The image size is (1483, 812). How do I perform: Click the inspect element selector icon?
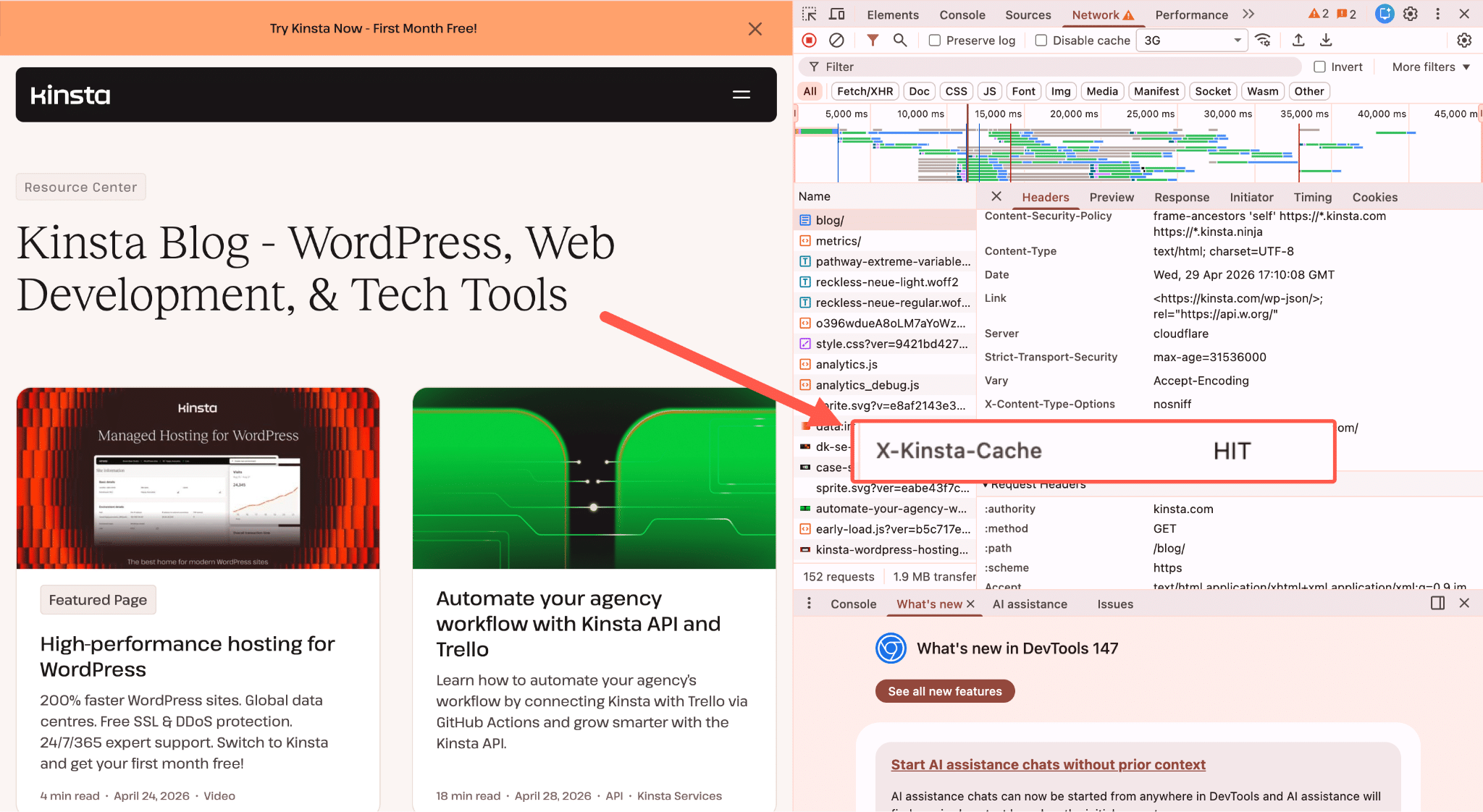pos(809,14)
